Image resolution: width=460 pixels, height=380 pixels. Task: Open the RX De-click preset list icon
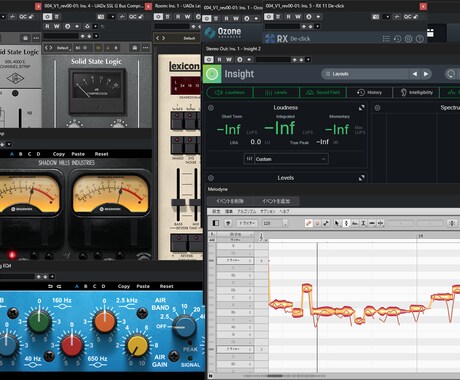click(x=386, y=39)
